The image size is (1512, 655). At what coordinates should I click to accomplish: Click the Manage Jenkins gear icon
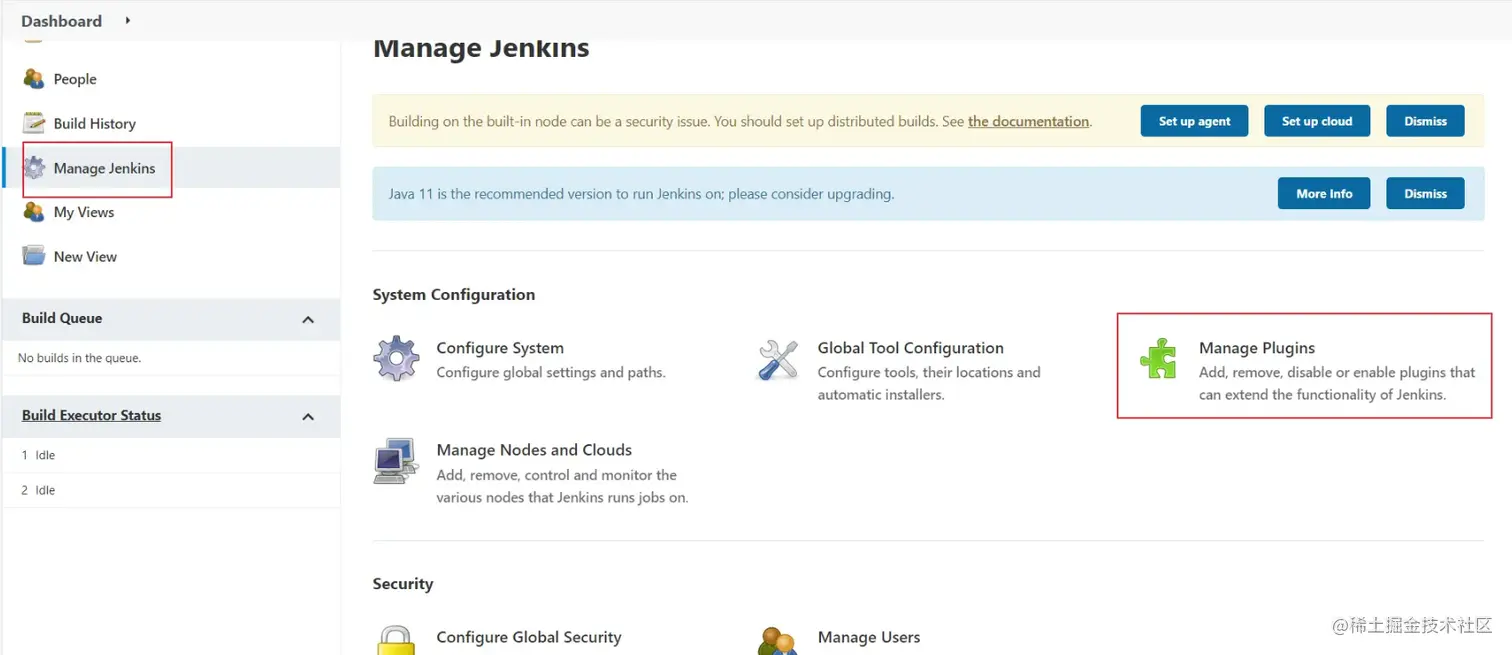(x=34, y=168)
